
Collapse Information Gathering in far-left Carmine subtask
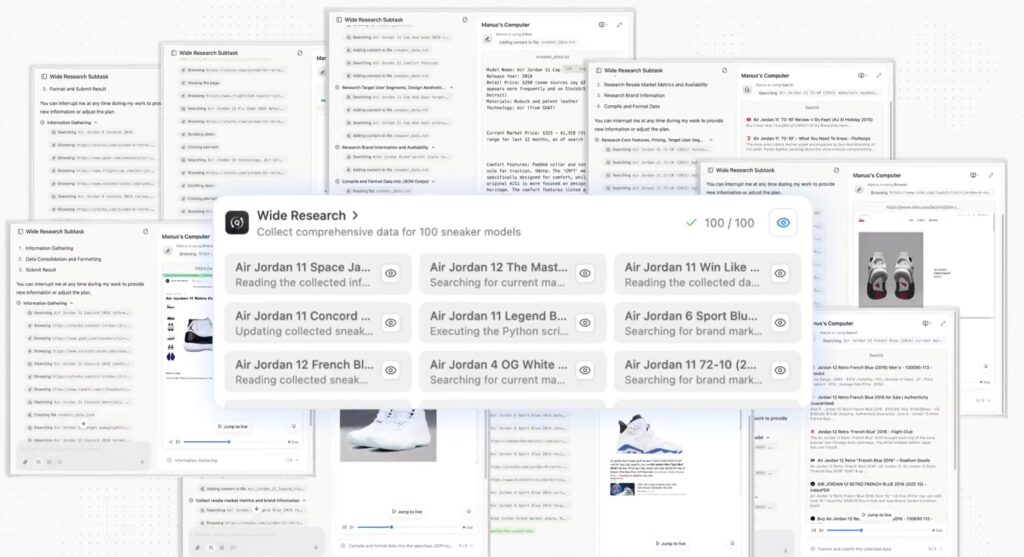pyautogui.click(x=95, y=122)
